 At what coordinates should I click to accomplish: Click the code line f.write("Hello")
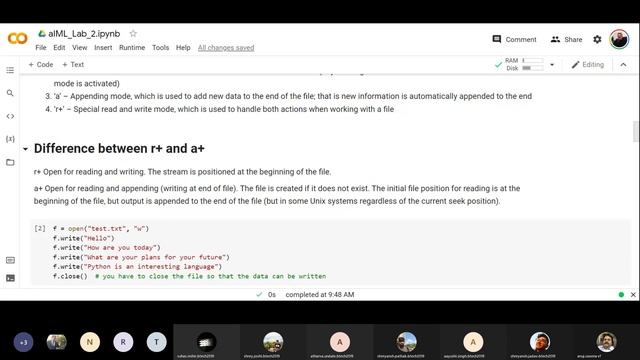(x=84, y=238)
